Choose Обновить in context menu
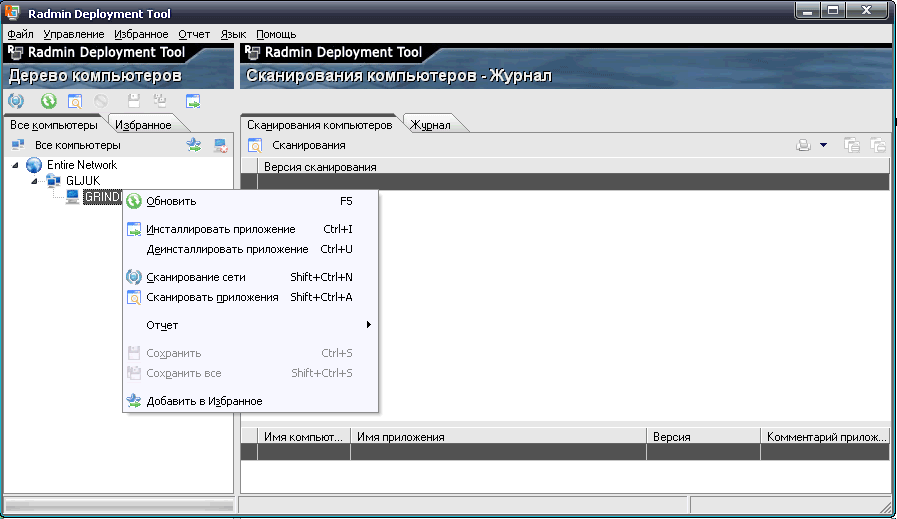Viewport: 897px width, 519px height. [251, 201]
